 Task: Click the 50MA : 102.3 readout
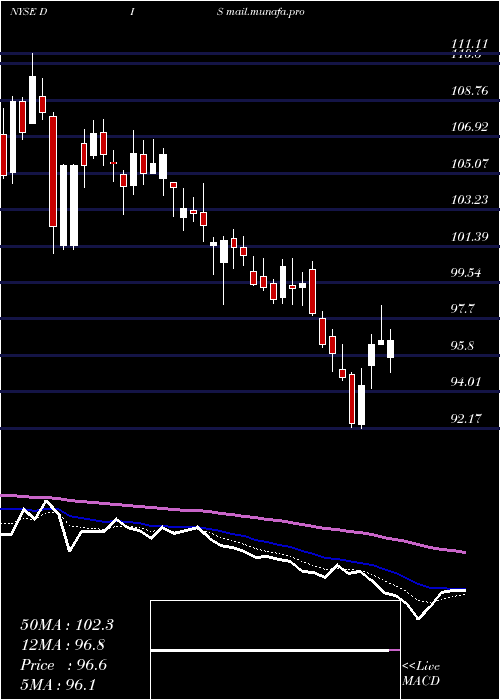(x=67, y=625)
